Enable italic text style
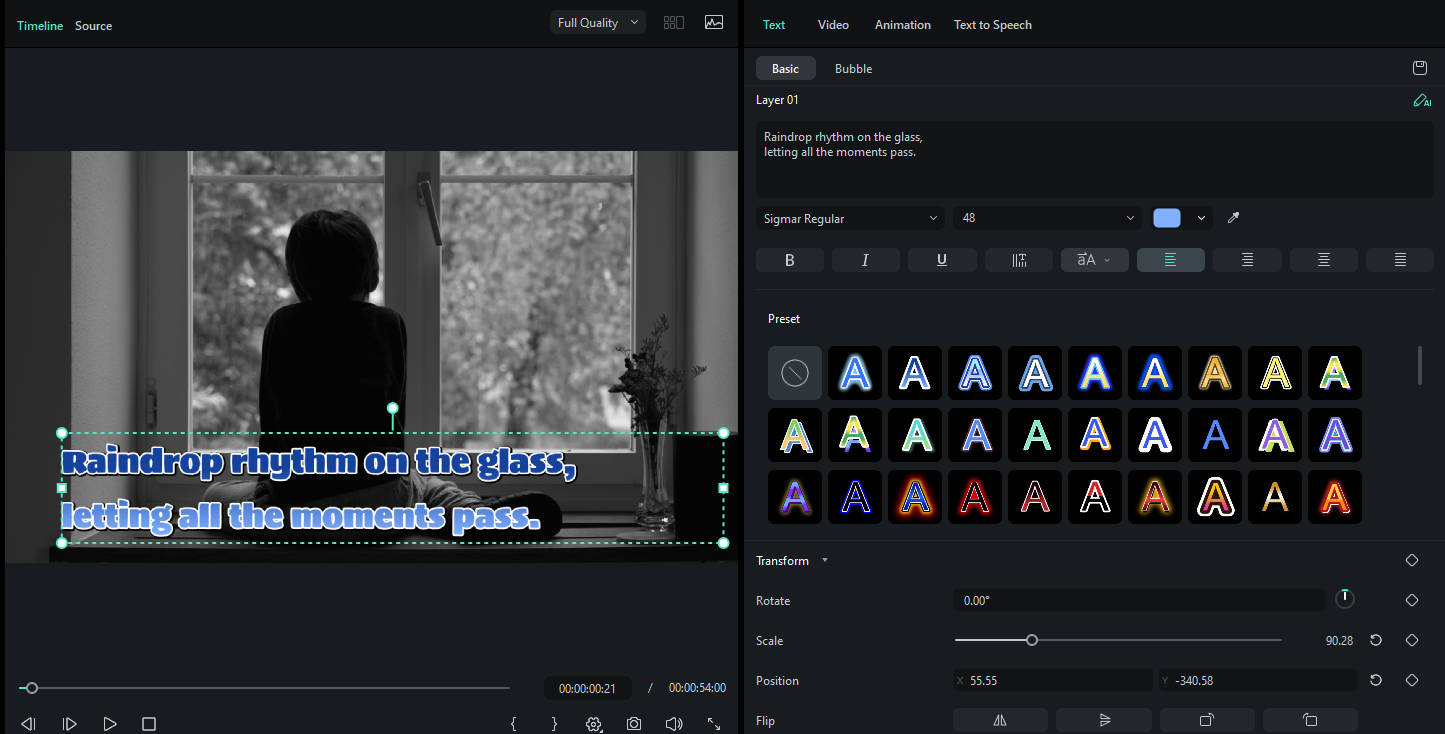The width and height of the screenshot is (1445, 734). 865,259
